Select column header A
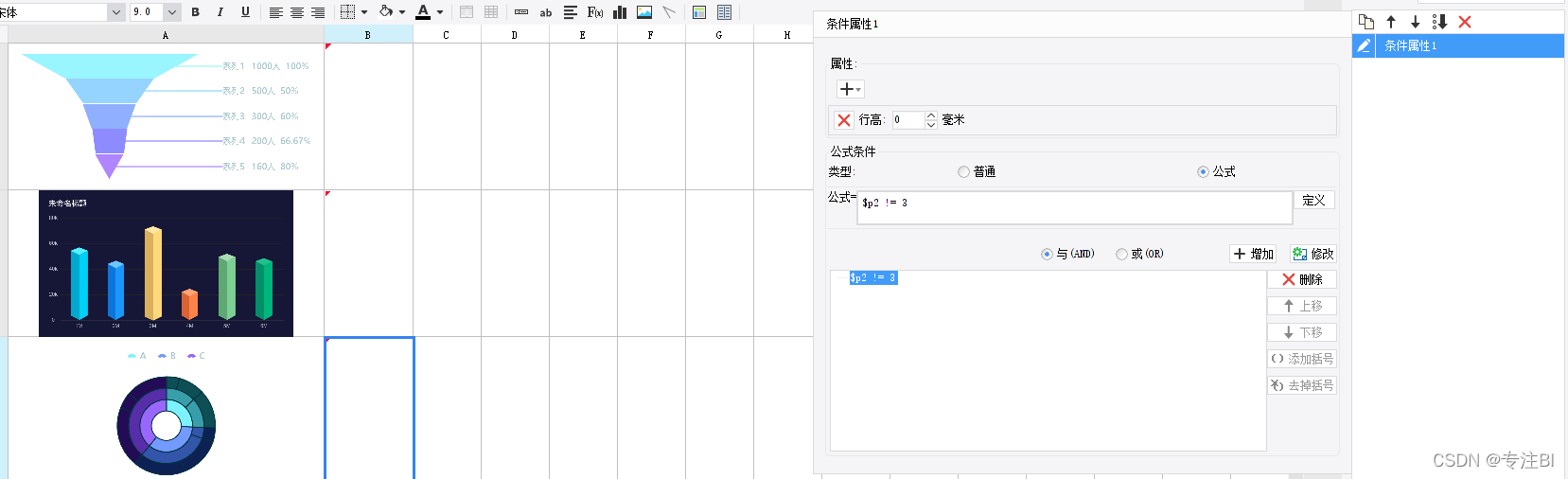Screen dimensions: 1568x479 click(166, 35)
